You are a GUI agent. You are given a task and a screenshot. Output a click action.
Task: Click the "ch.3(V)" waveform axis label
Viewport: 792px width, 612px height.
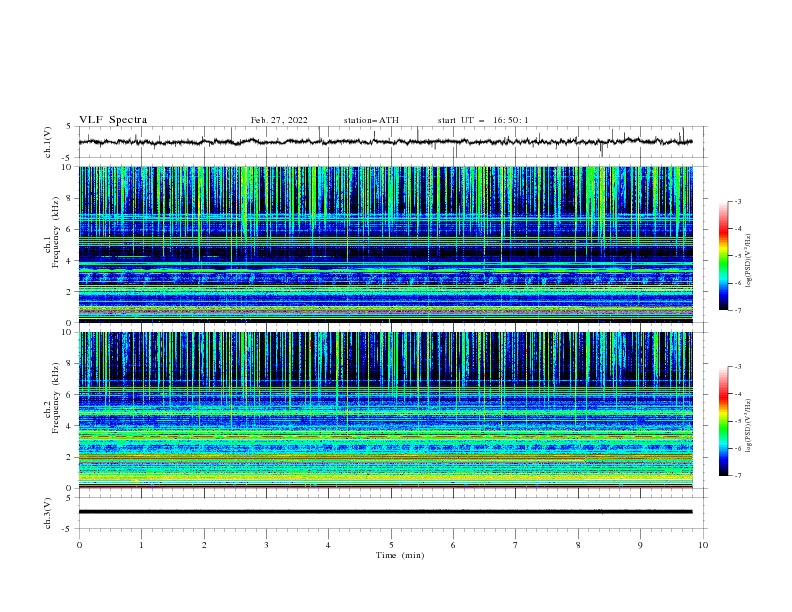click(48, 513)
